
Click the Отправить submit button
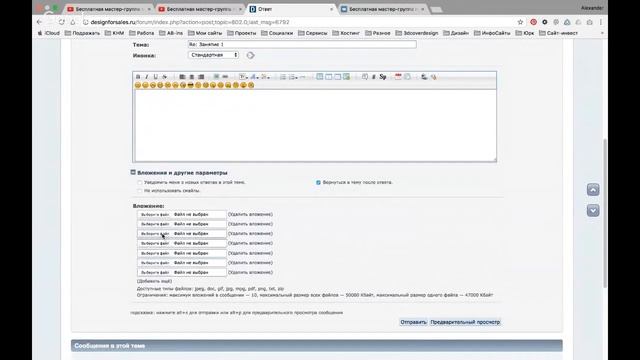413,322
